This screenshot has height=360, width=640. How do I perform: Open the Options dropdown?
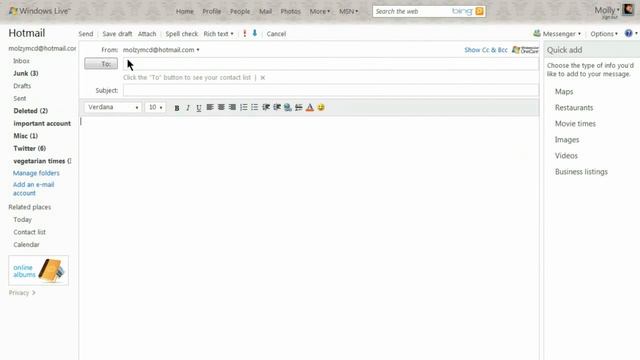(x=604, y=34)
